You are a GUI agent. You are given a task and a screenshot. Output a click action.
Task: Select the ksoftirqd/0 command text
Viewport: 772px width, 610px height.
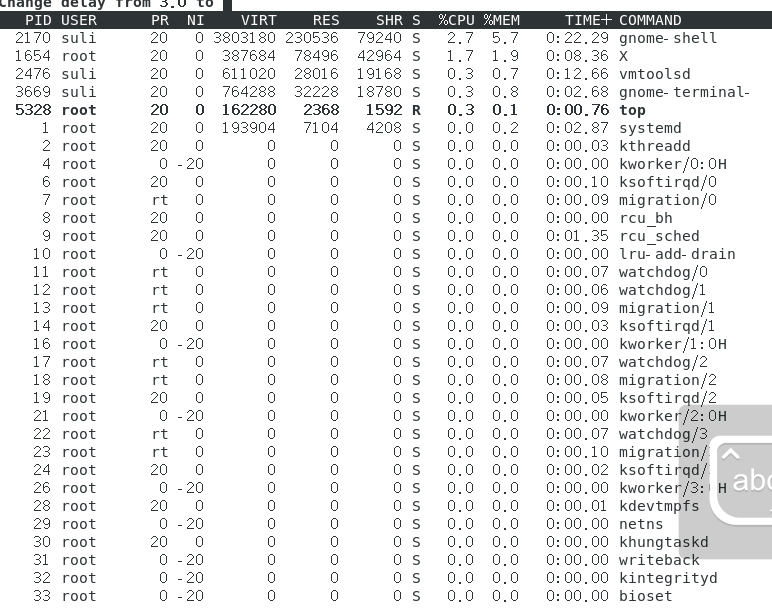(668, 182)
